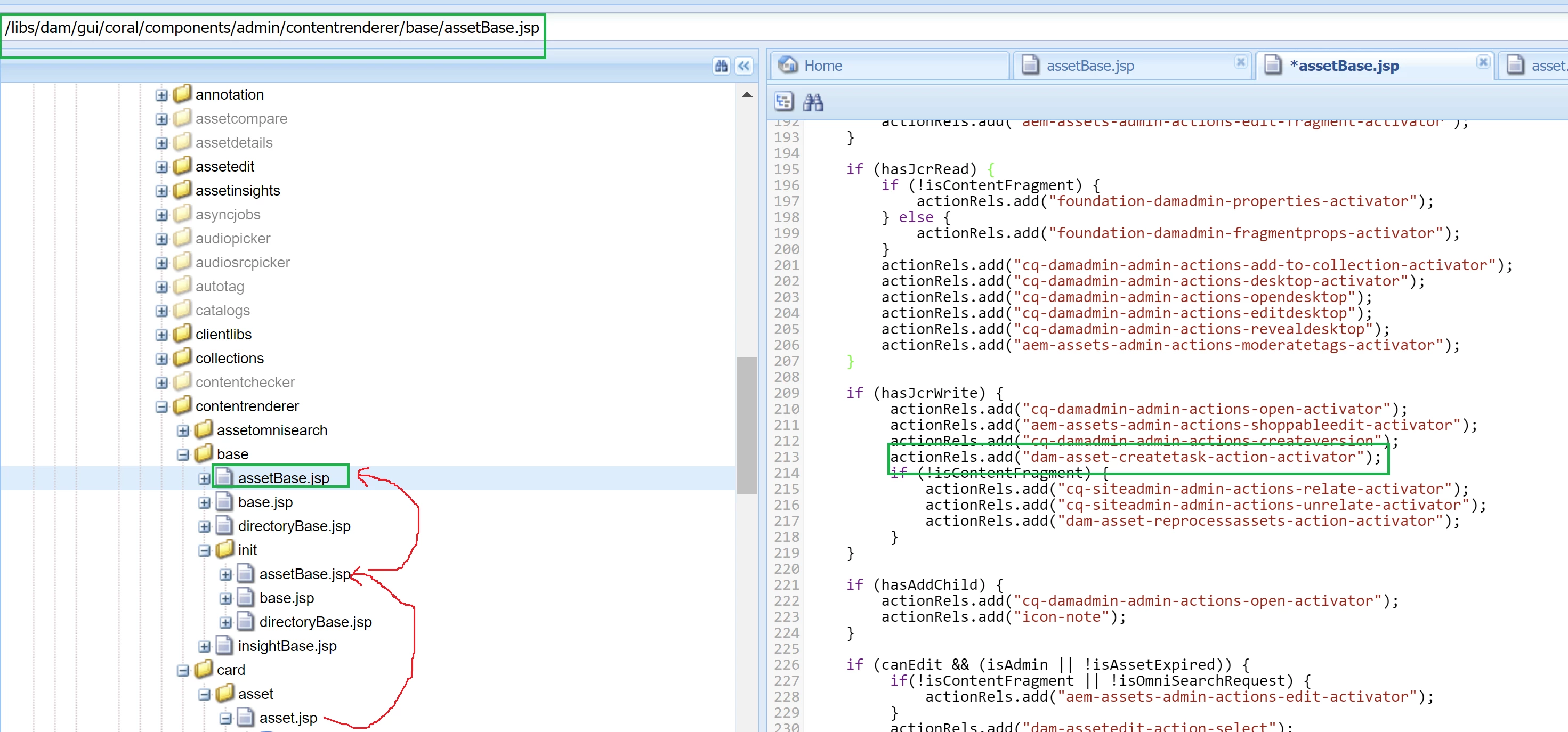Click the repository path input field

click(272, 28)
